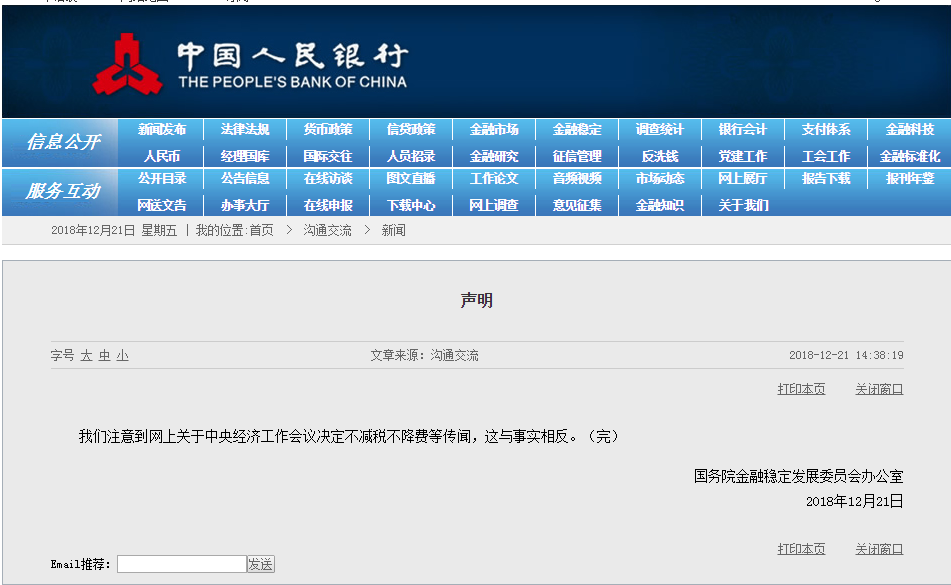This screenshot has height=585, width=951.
Task: Click the bottom 关闭窗口 link
Action: point(879,549)
